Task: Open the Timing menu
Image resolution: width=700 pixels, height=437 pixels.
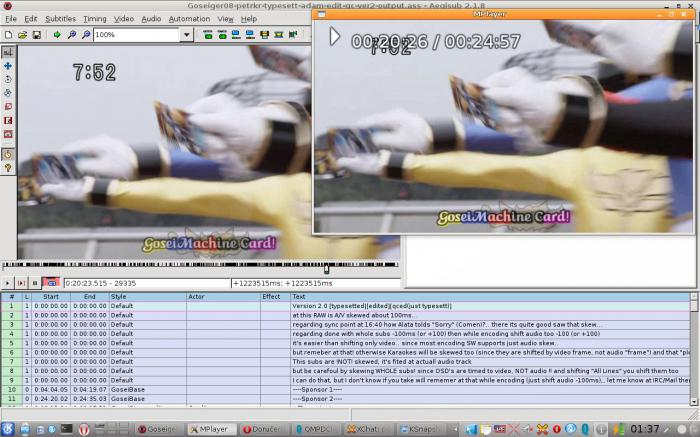Action: [95, 19]
